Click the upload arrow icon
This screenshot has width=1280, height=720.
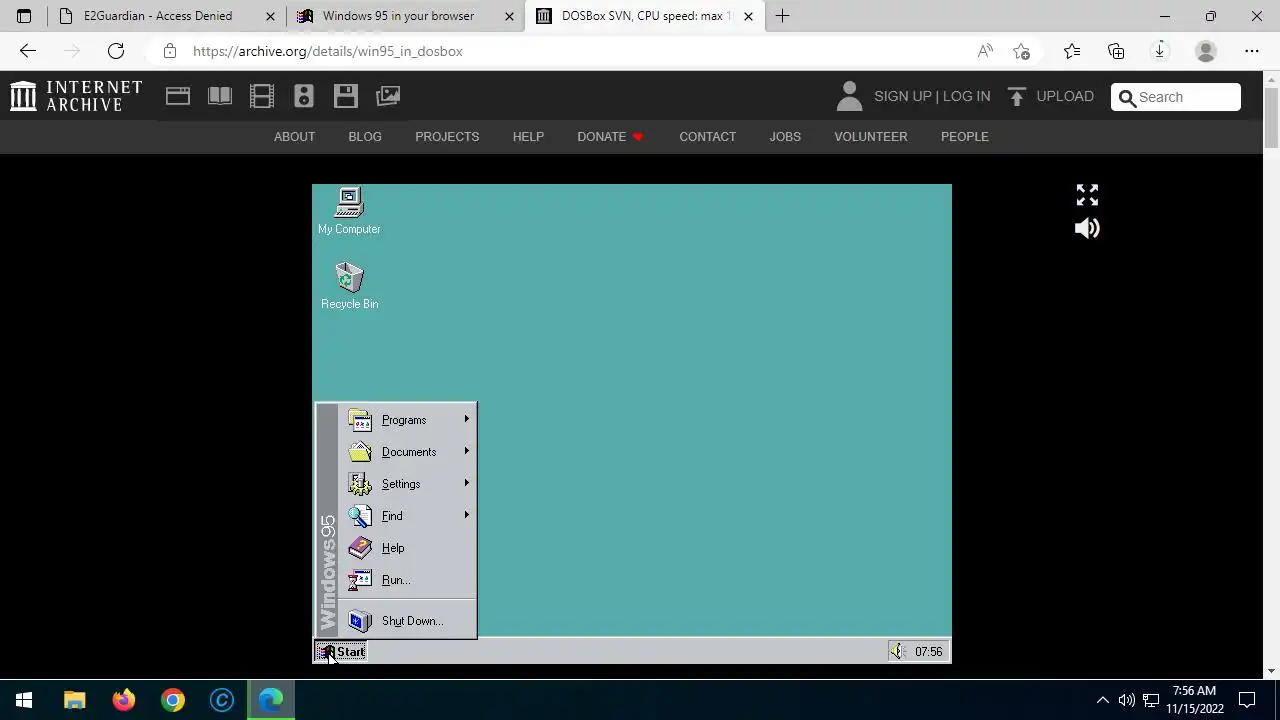[1017, 96]
